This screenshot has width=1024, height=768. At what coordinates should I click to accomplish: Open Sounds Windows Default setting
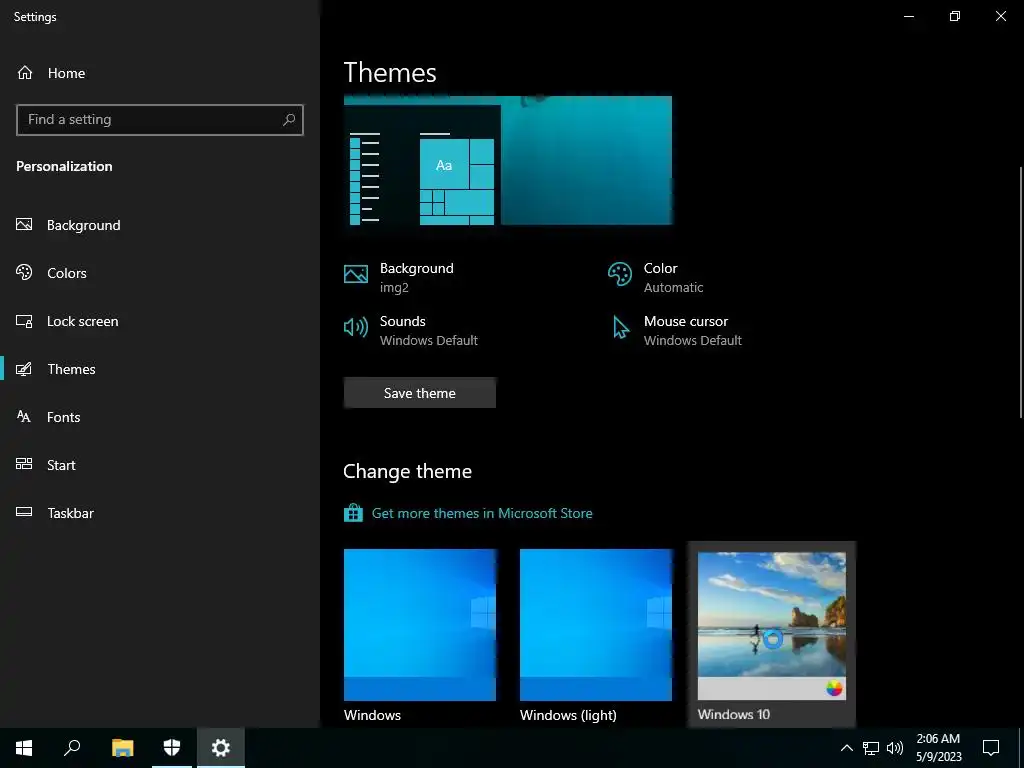pyautogui.click(x=411, y=330)
